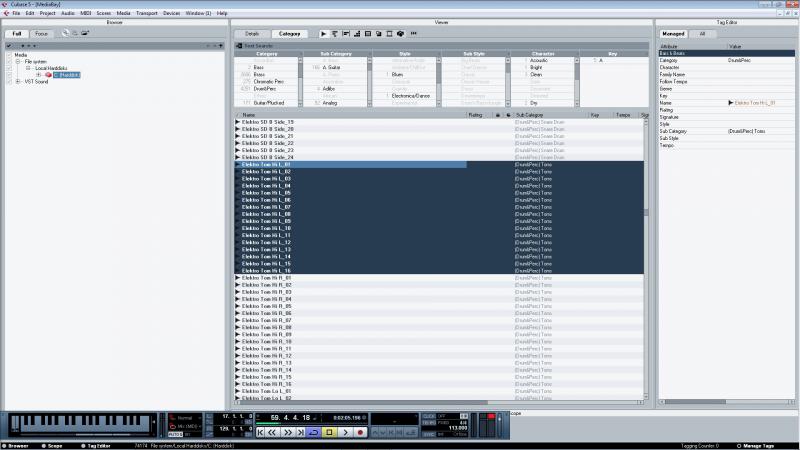Click the Rewind transport button
This screenshot has width=800, height=450.
pyautogui.click(x=273, y=432)
